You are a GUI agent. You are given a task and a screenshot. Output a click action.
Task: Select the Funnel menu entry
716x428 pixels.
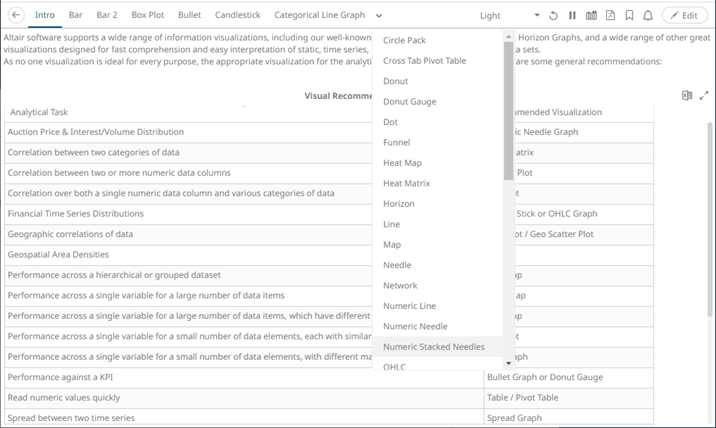point(396,143)
